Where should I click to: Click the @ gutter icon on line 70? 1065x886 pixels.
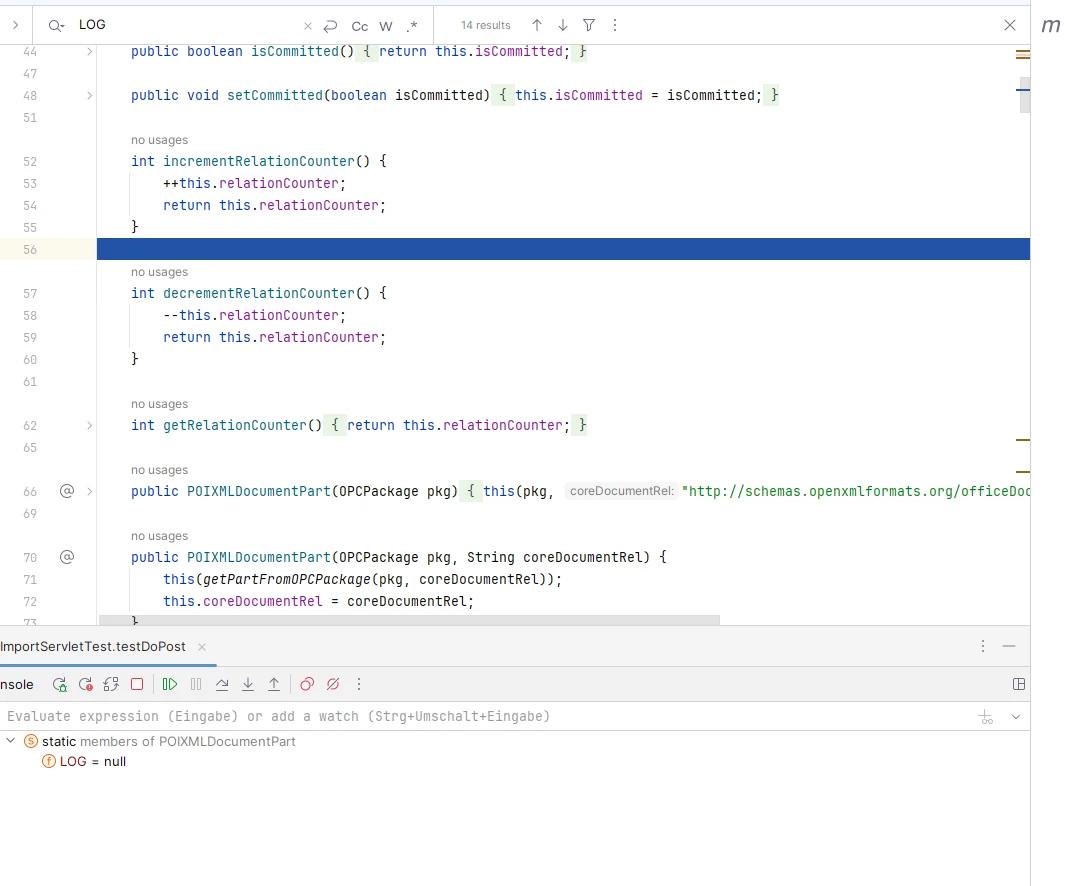(x=67, y=557)
